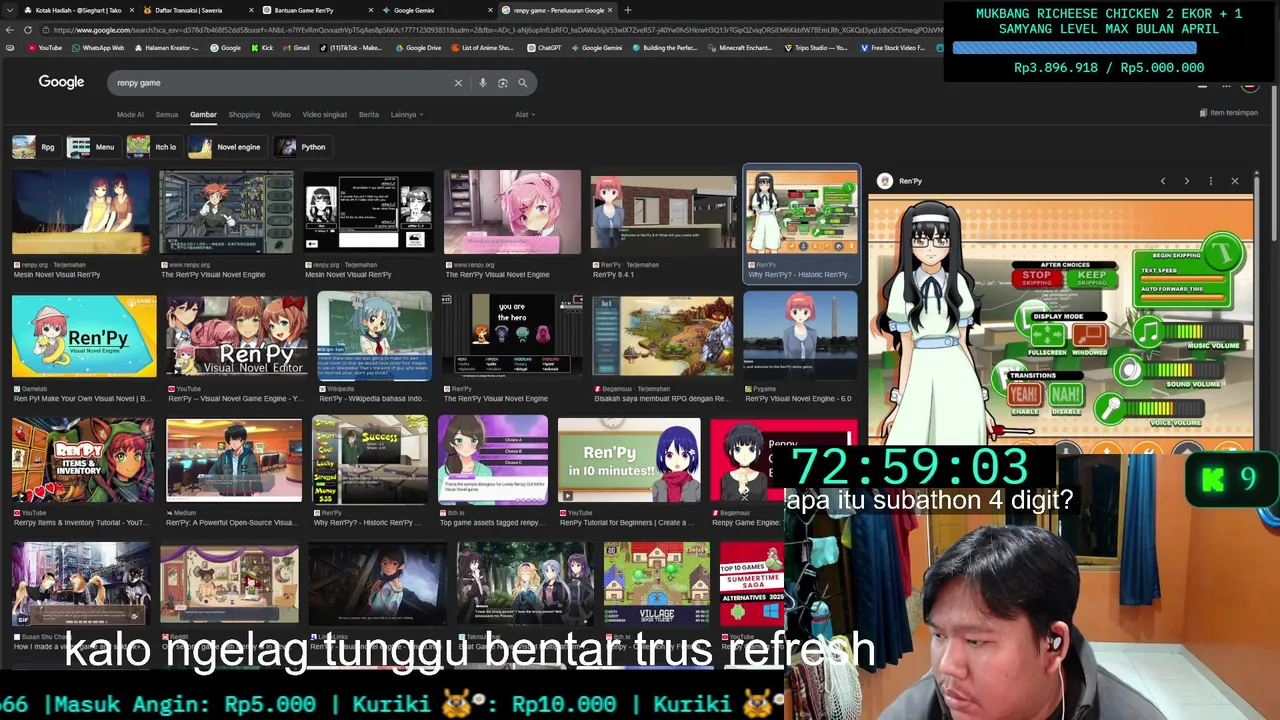
Task: Start voice search with the microphone icon
Action: (482, 83)
